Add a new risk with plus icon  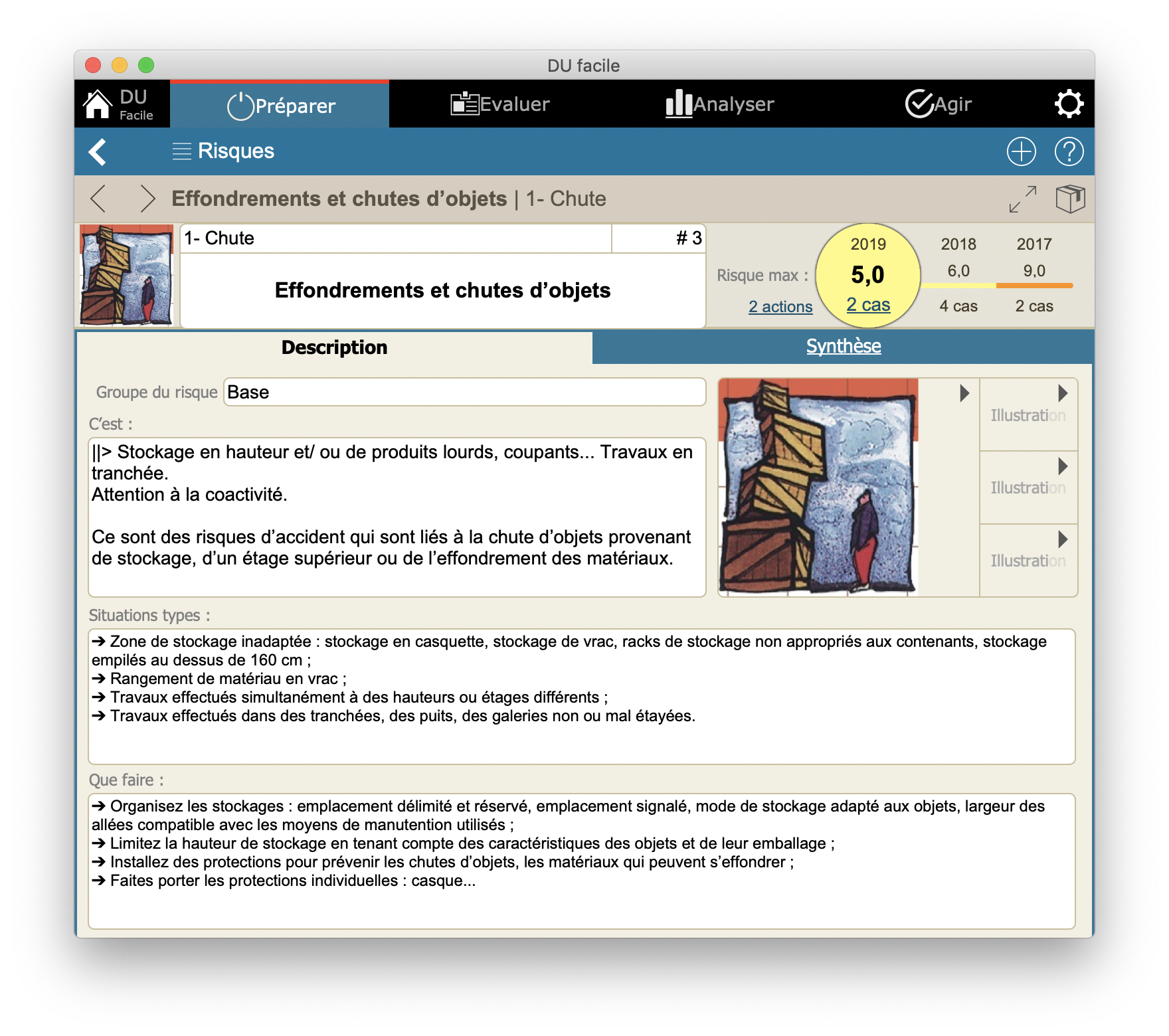pyautogui.click(x=1021, y=151)
